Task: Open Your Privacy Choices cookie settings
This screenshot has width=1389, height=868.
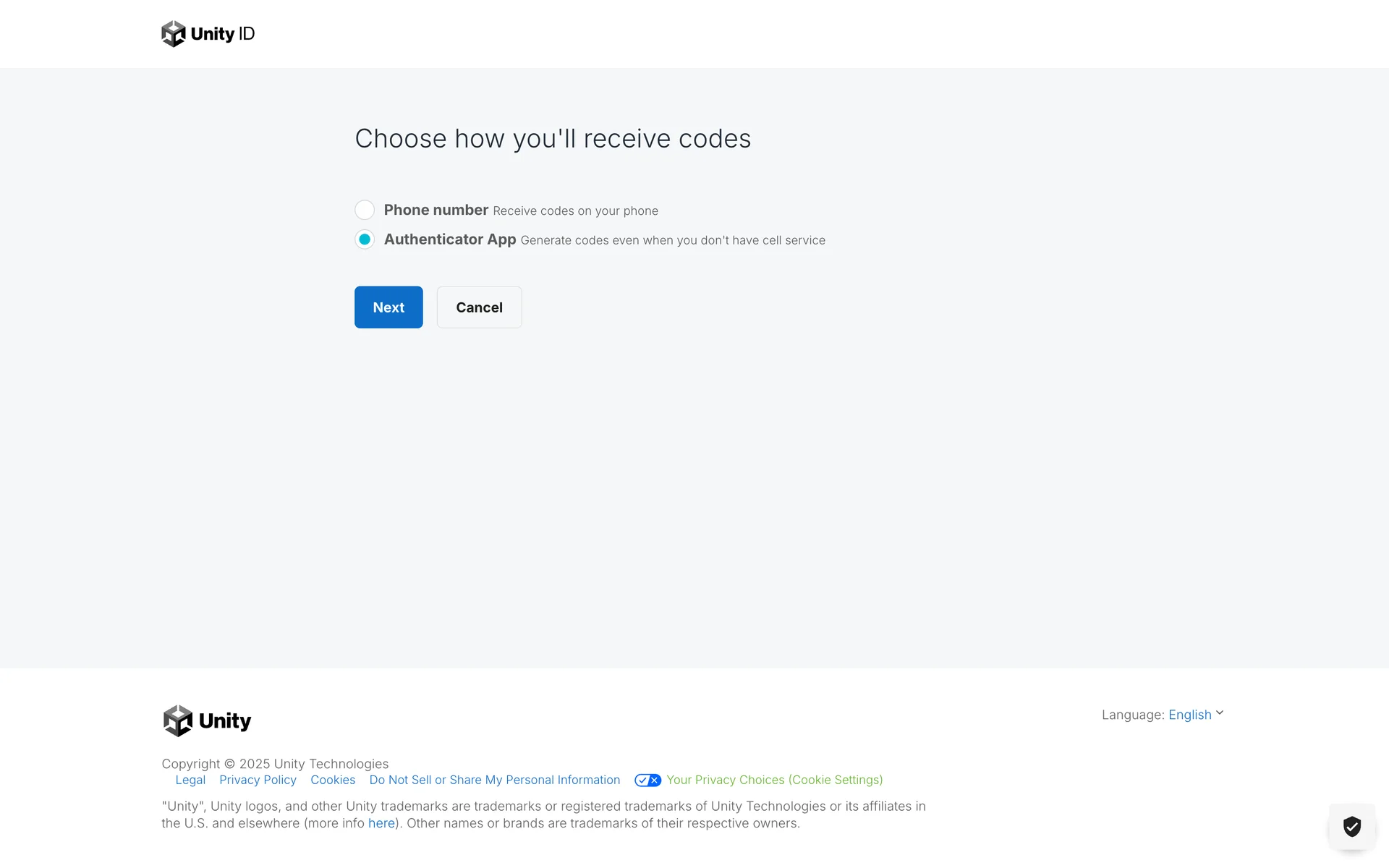Action: click(x=774, y=780)
